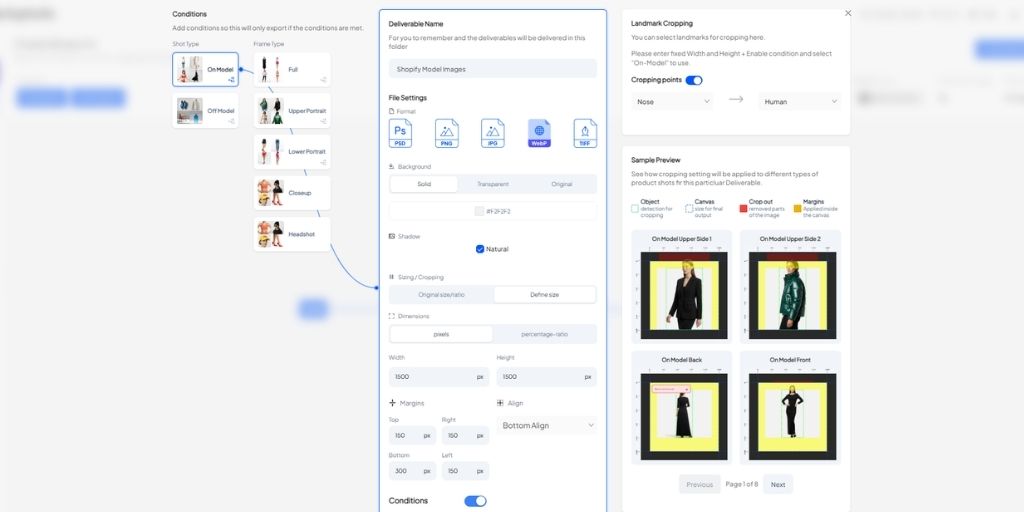Select the Solid background tab
The width and height of the screenshot is (1024, 512).
[x=424, y=184]
